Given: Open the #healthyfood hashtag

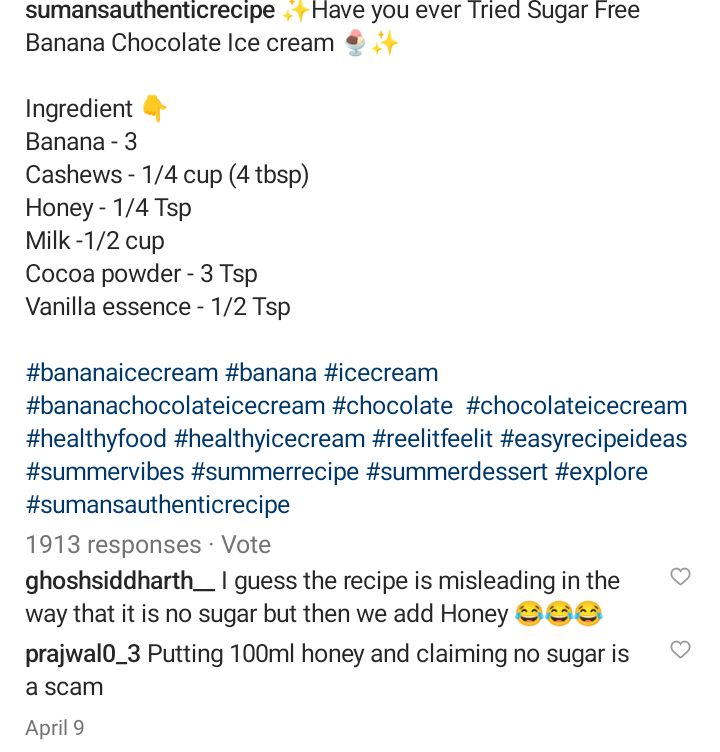Looking at the screenshot, I should click(x=96, y=439).
